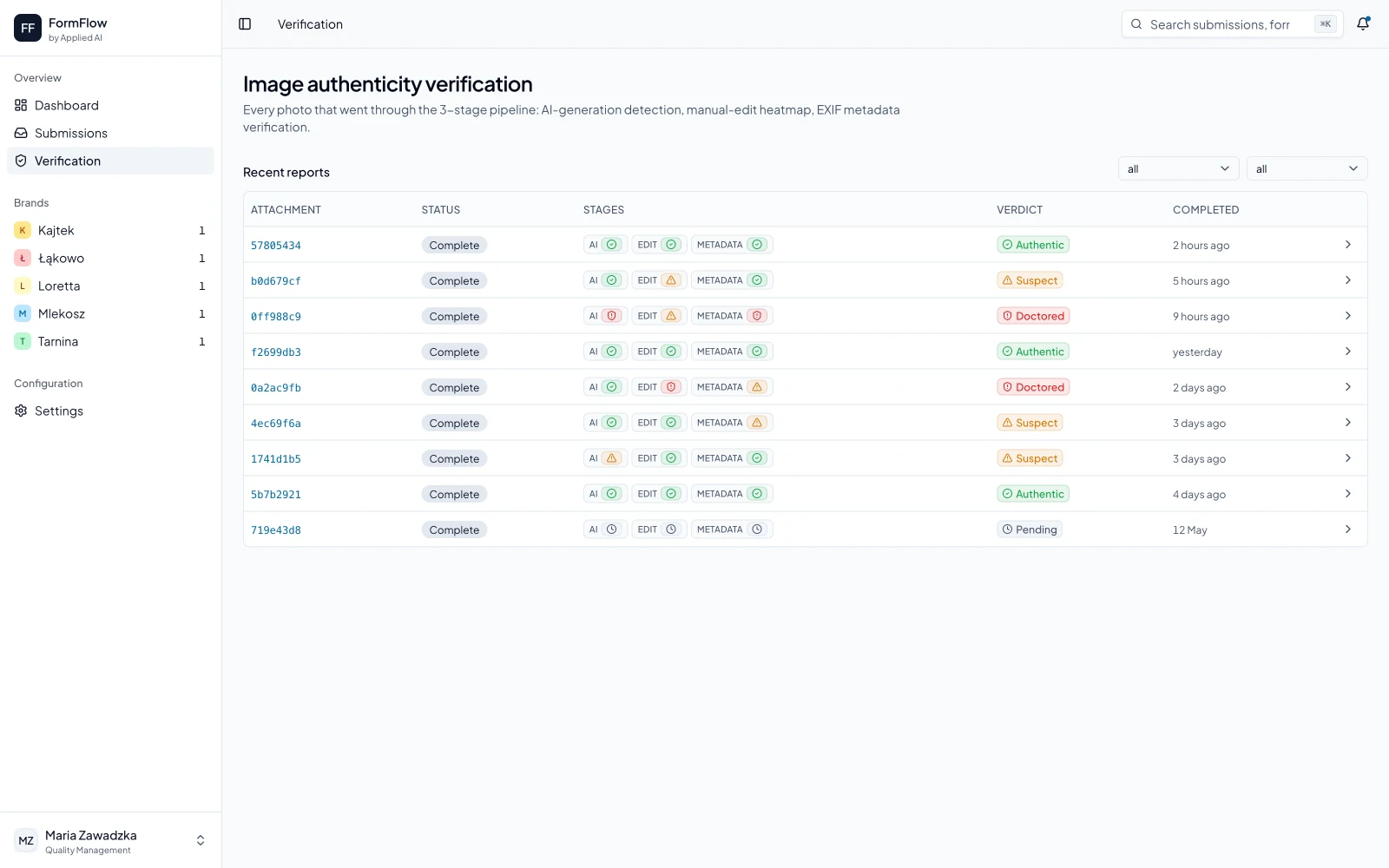Open attachment link 719e43d8

coord(276,530)
